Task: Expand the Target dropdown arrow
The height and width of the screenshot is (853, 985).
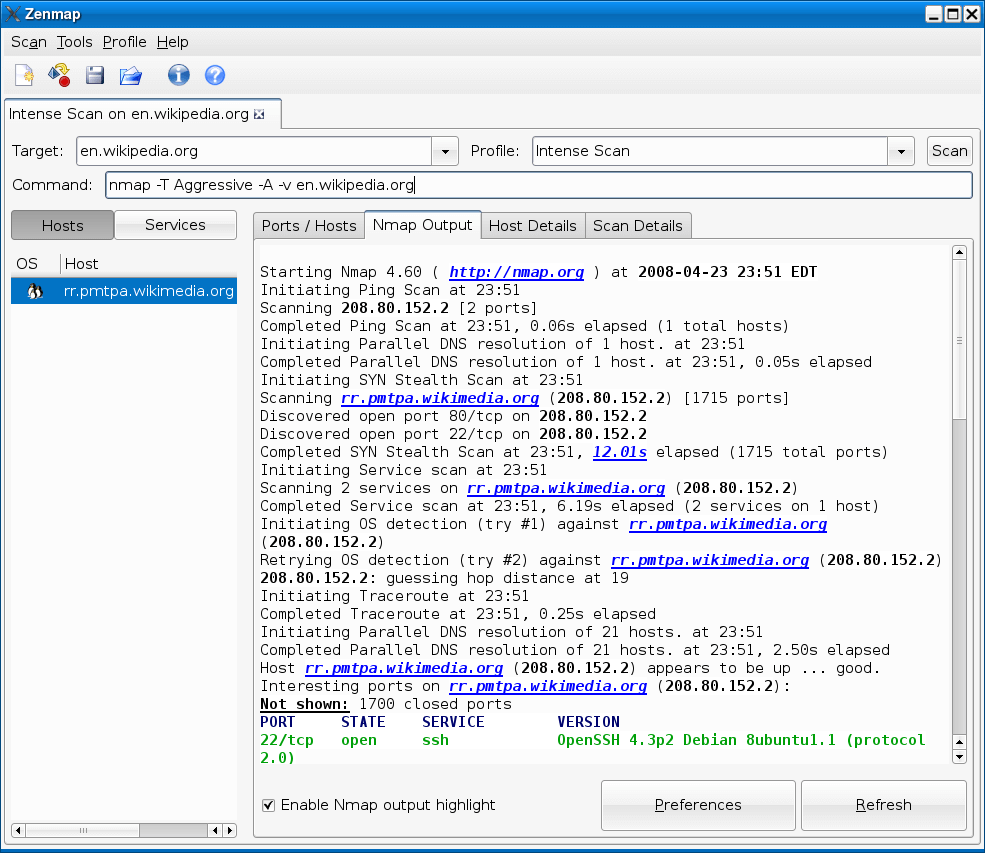Action: click(x=444, y=151)
